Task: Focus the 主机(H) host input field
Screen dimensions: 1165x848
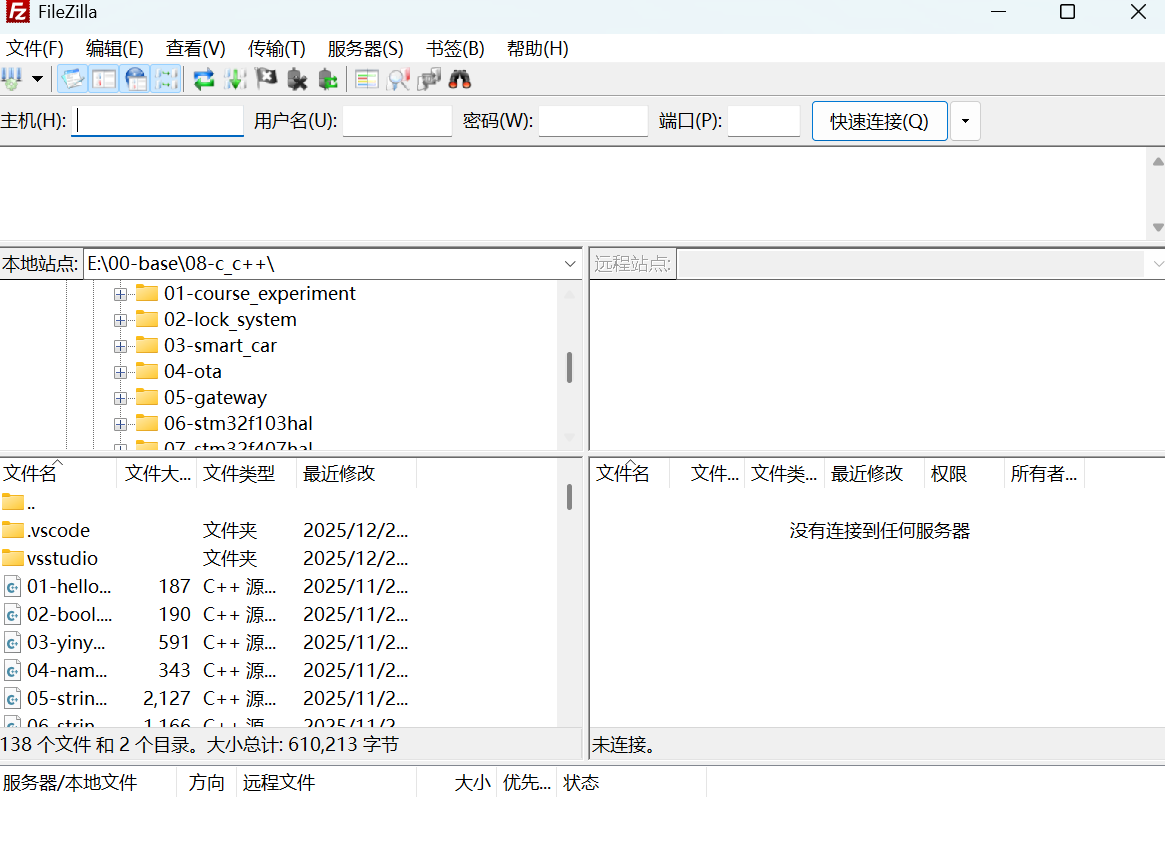Action: point(158,120)
